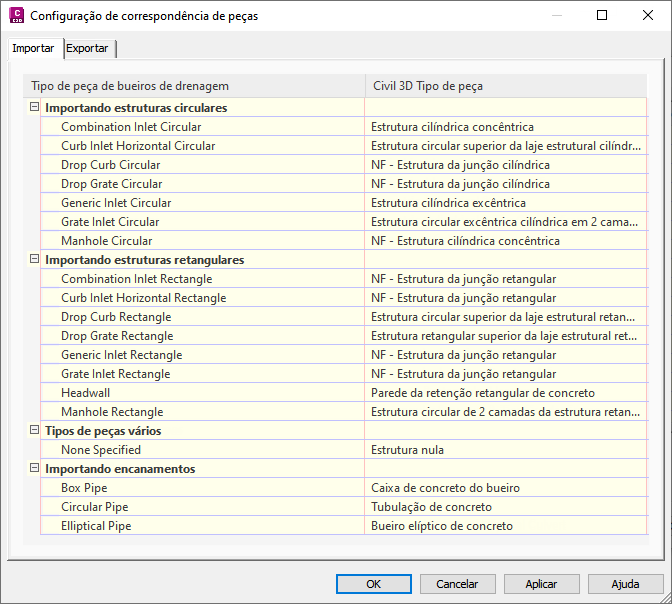
Task: Click the Civil 3D value for None Specified
Action: [407, 450]
